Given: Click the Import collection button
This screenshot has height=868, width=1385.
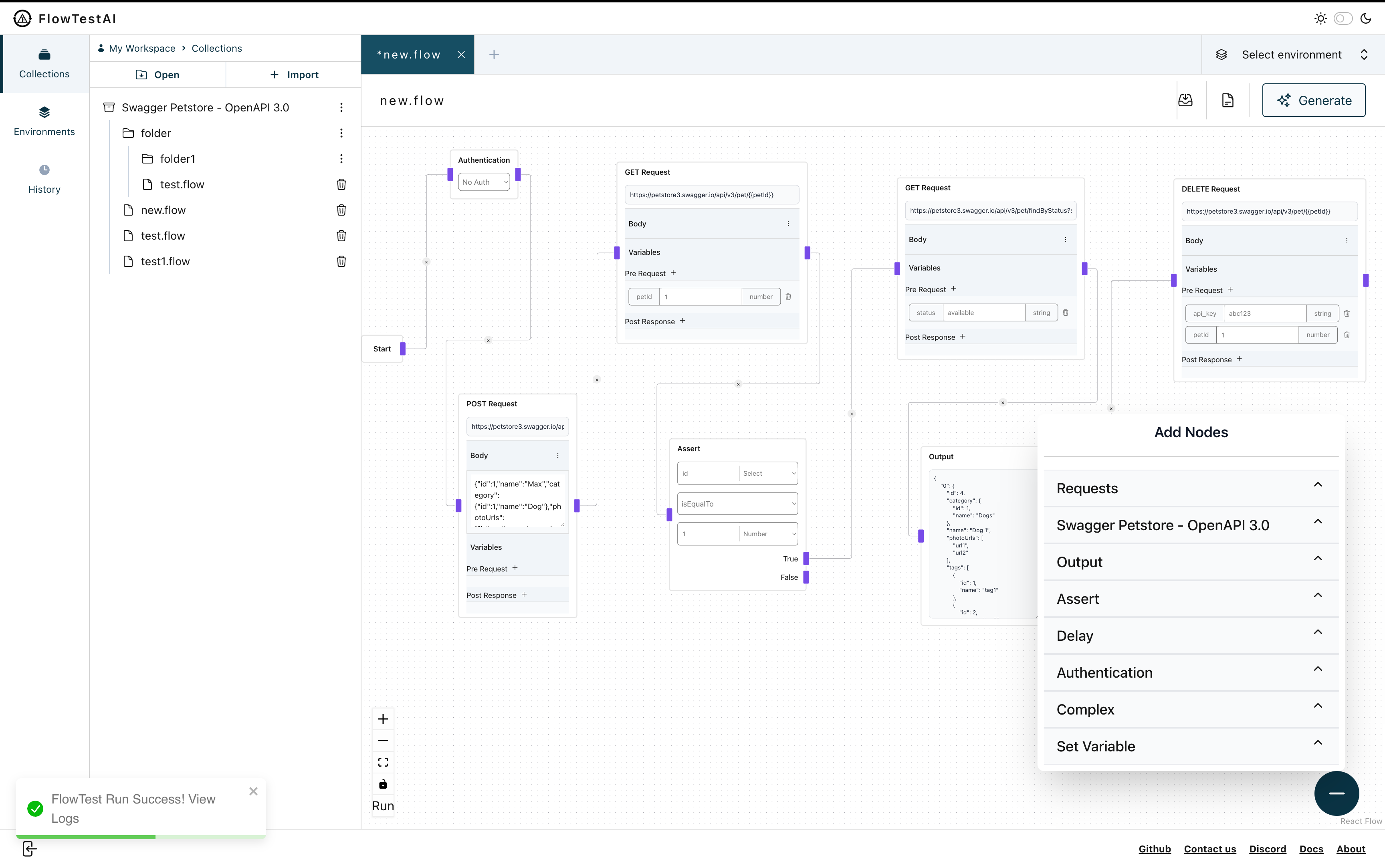Looking at the screenshot, I should coord(294,75).
